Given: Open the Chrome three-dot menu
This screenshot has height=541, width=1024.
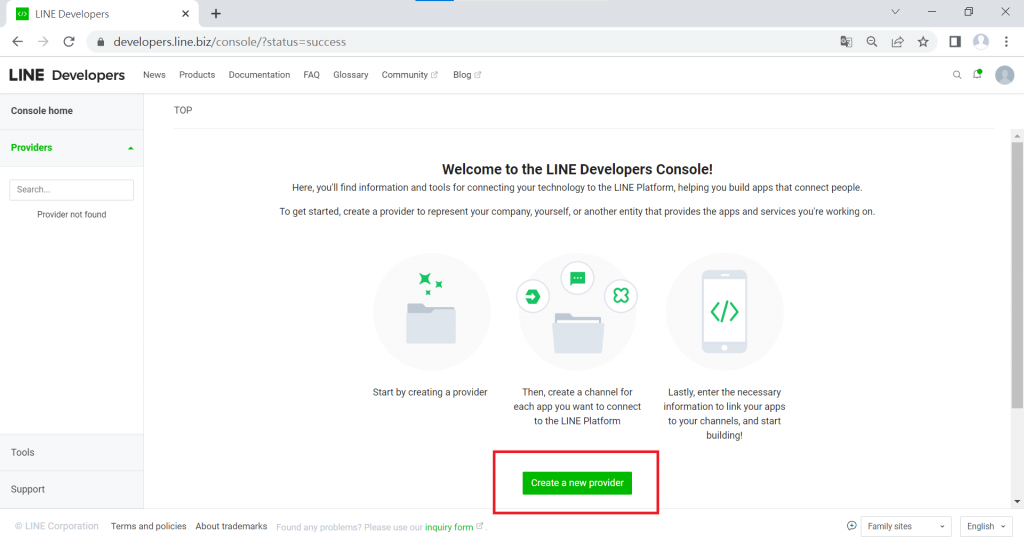Looking at the screenshot, I should coord(1006,42).
